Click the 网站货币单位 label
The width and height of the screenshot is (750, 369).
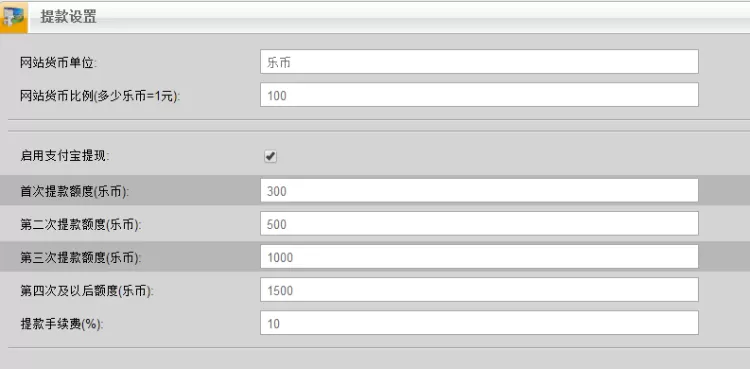[x=59, y=63]
